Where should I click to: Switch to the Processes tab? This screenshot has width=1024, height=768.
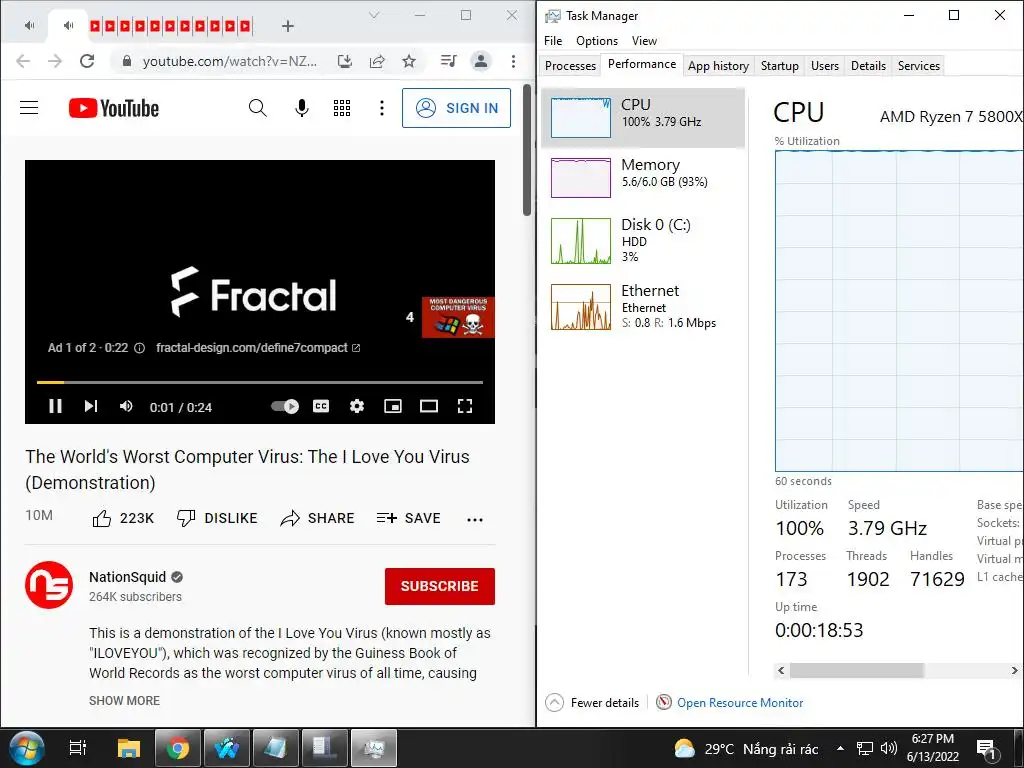(x=570, y=66)
